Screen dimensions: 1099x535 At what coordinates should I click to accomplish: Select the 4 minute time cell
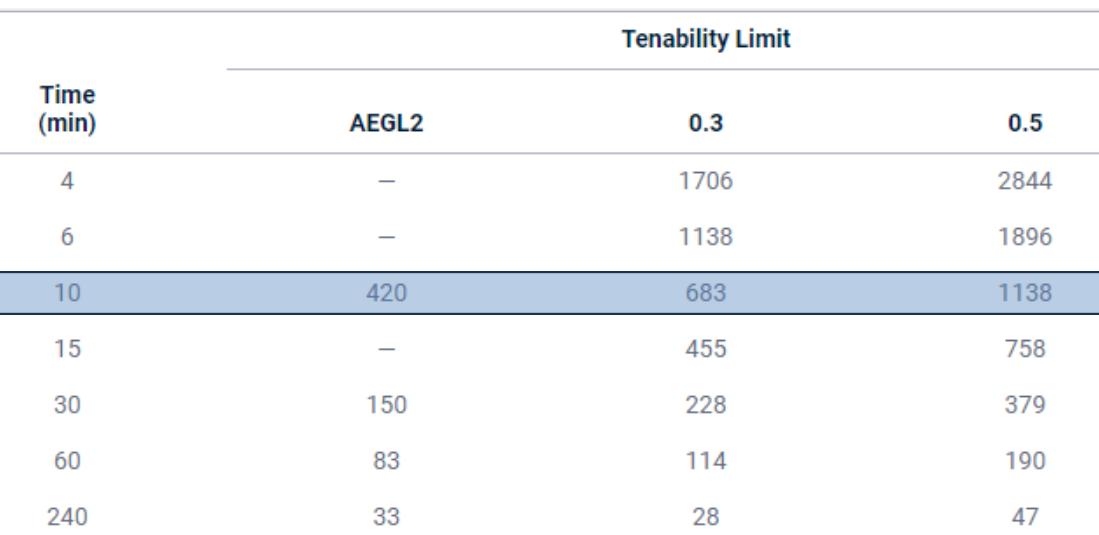pyautogui.click(x=67, y=181)
